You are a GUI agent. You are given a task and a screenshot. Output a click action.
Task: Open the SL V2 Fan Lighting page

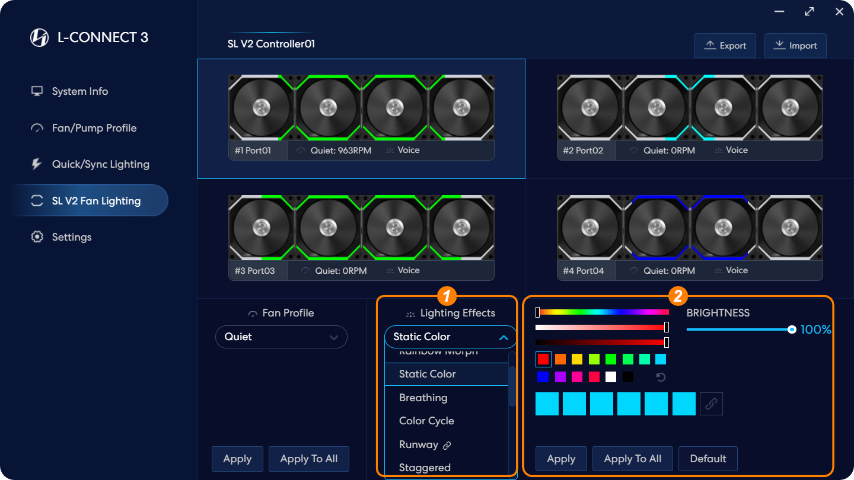point(96,201)
